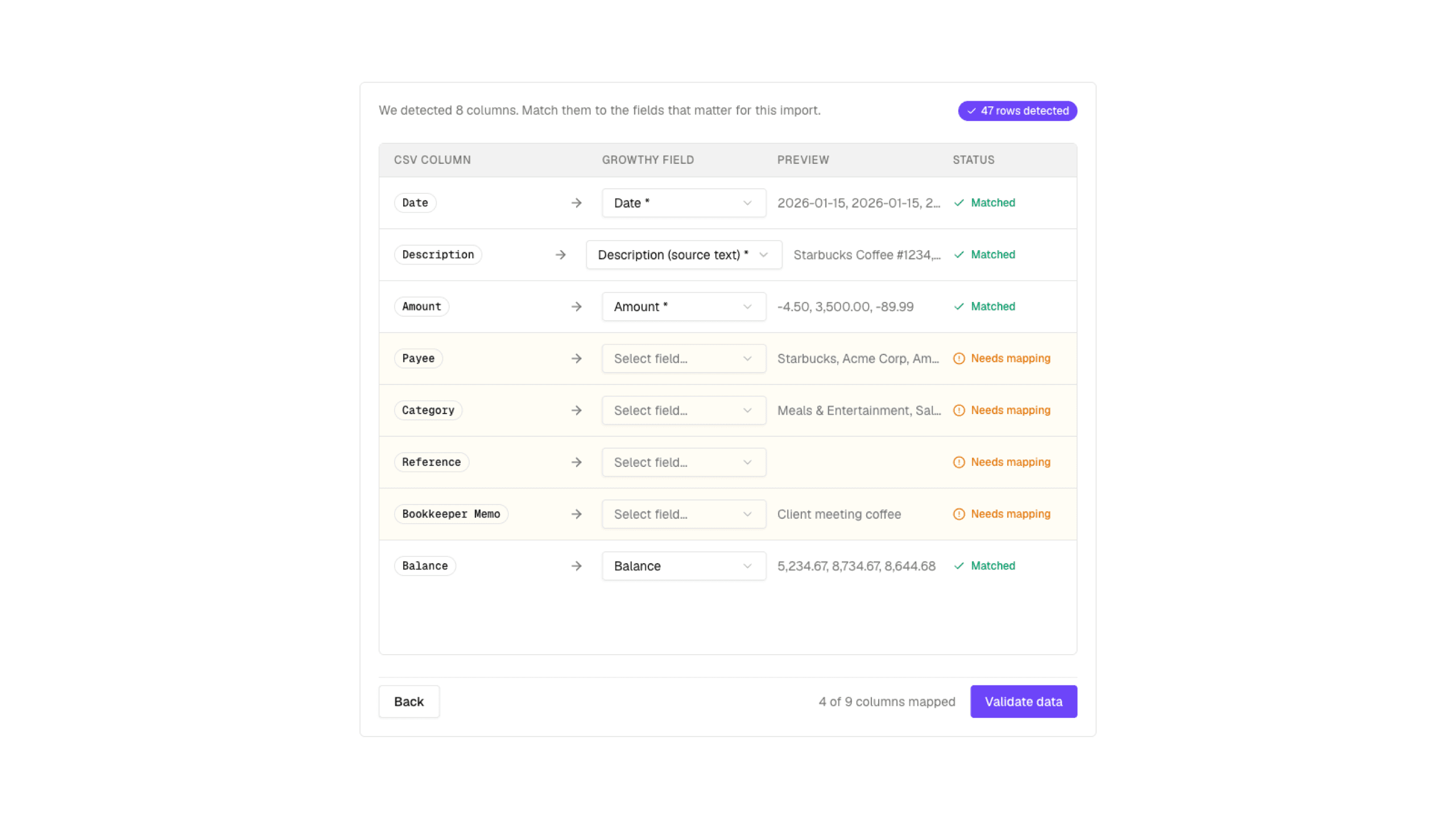
Task: Open the Date field dropdown
Action: [684, 203]
